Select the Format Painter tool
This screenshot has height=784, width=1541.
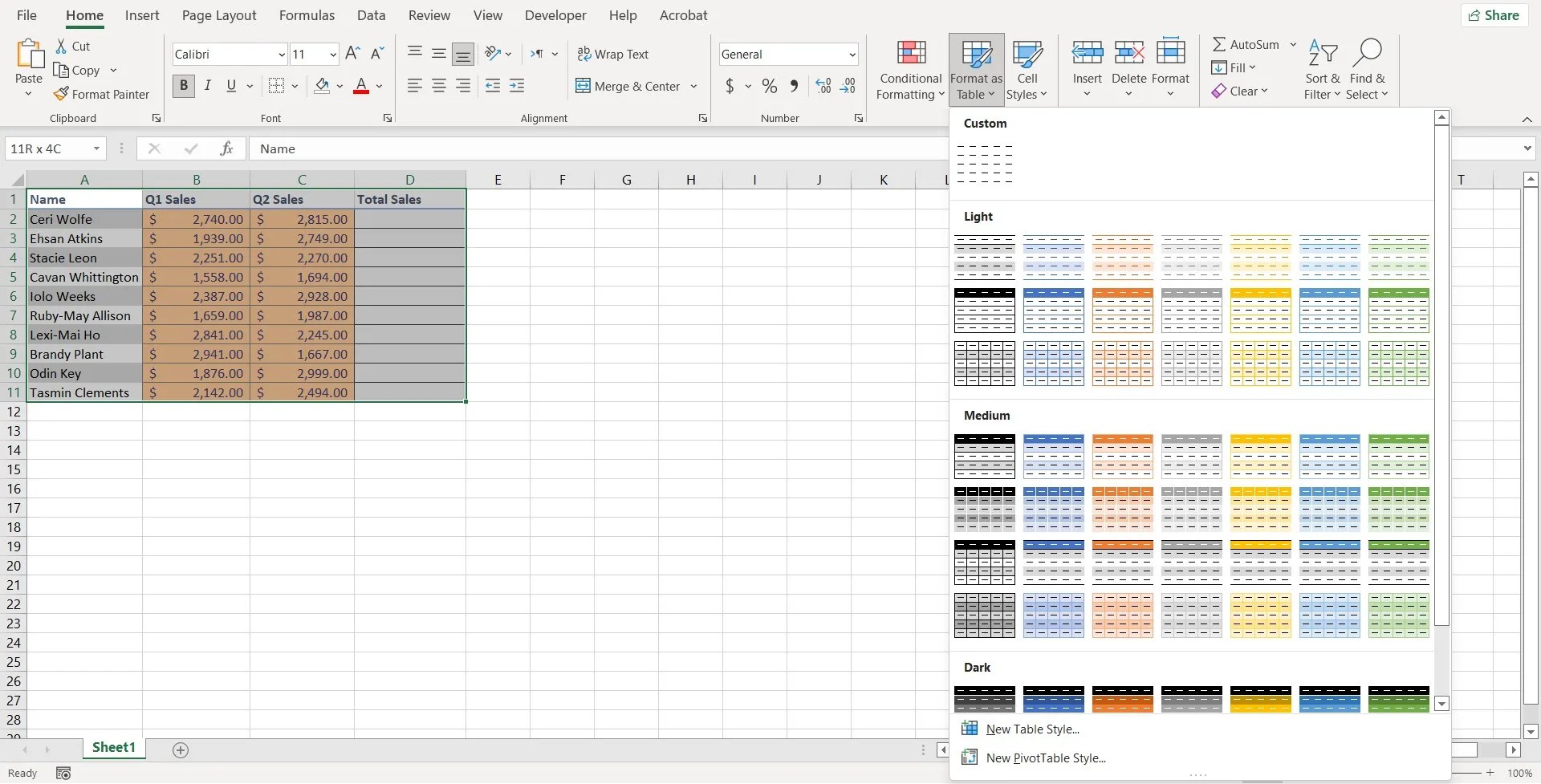(x=103, y=94)
